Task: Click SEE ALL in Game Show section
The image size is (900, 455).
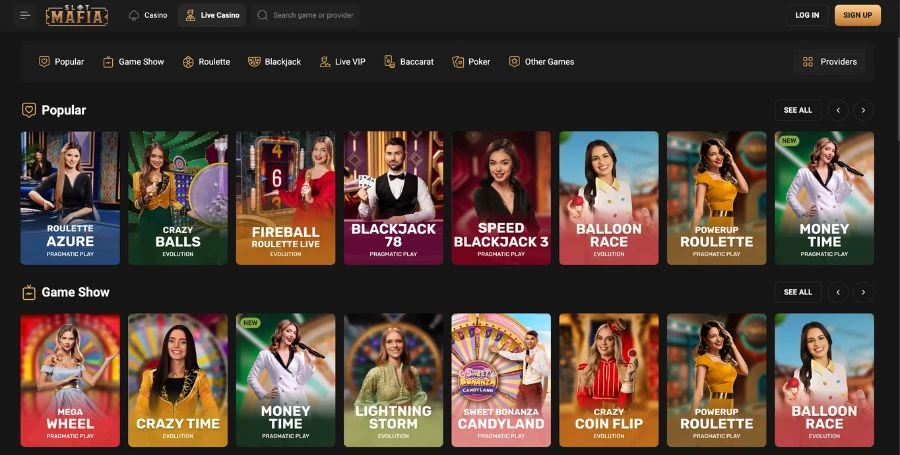Action: (x=798, y=292)
